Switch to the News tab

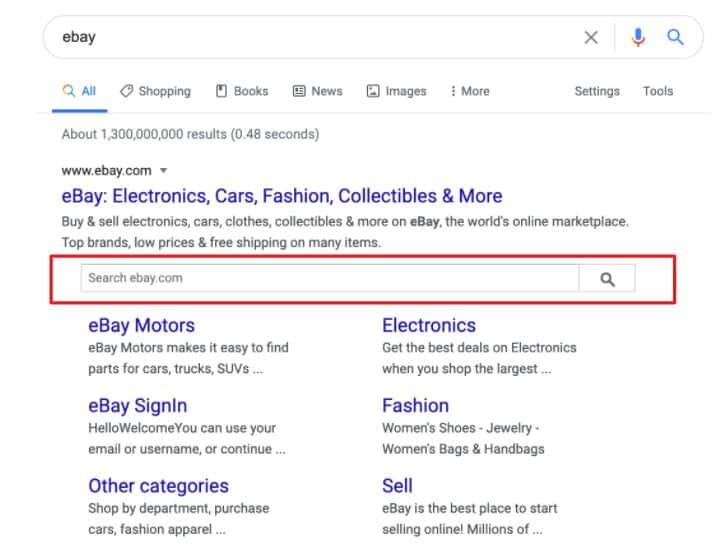pyautogui.click(x=318, y=91)
